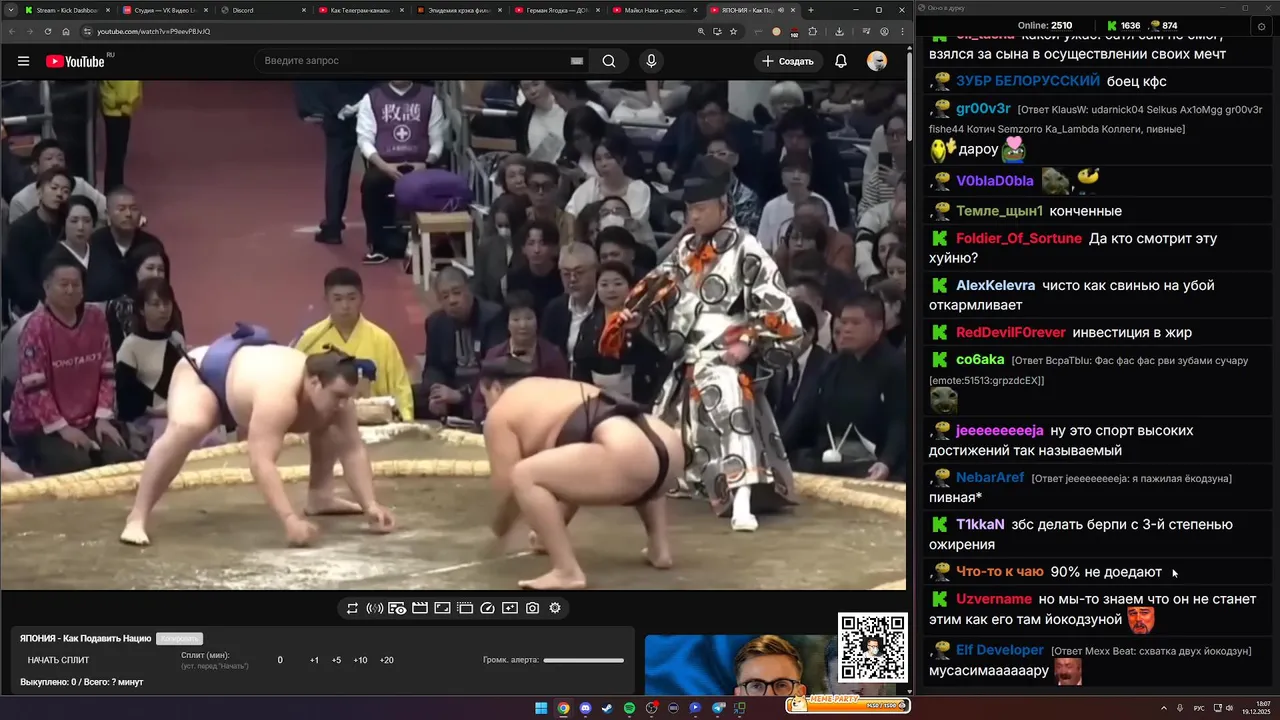Click the YouTube address bar URL
The image size is (1280, 720).
click(x=153, y=31)
